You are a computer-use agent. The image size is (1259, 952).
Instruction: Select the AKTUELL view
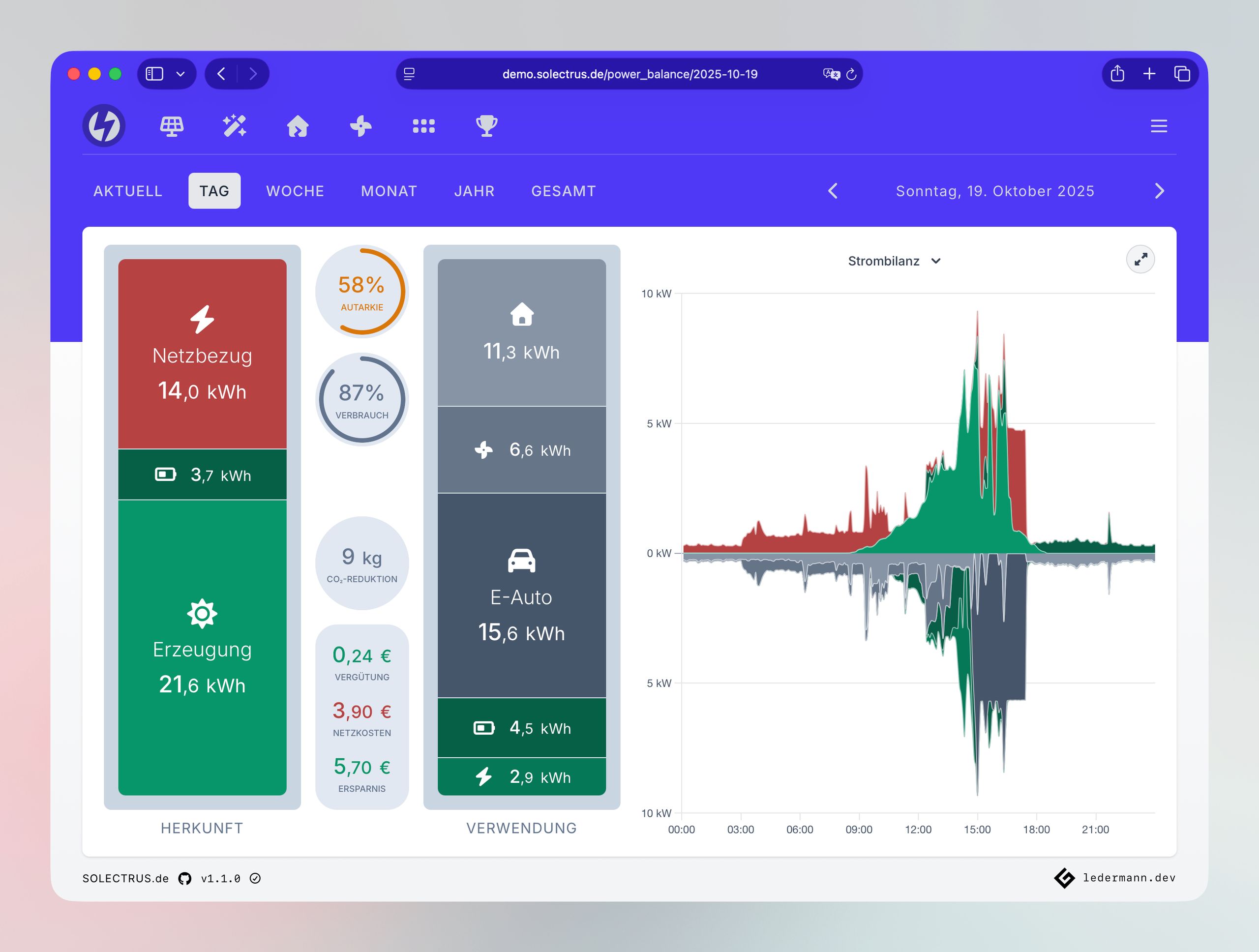click(x=127, y=191)
